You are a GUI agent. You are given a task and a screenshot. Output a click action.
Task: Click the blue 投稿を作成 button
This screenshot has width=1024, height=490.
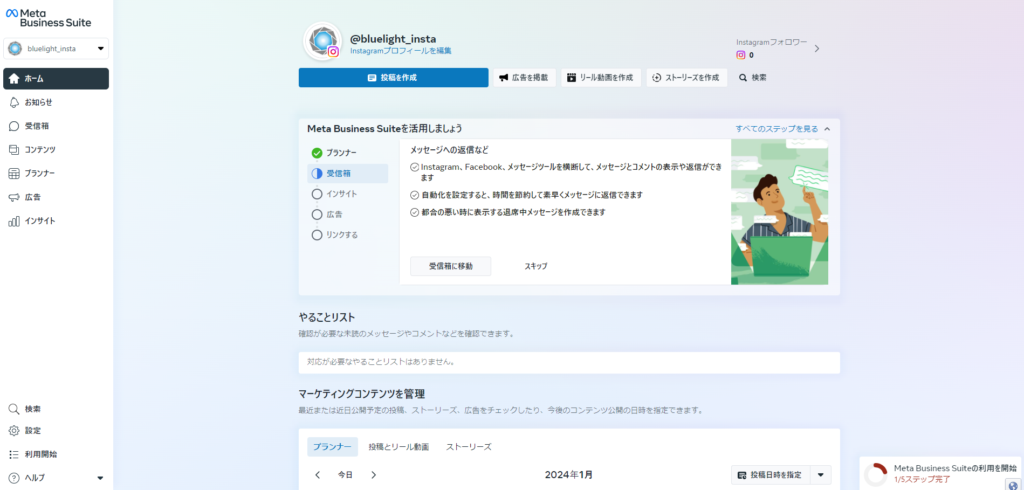coord(393,78)
